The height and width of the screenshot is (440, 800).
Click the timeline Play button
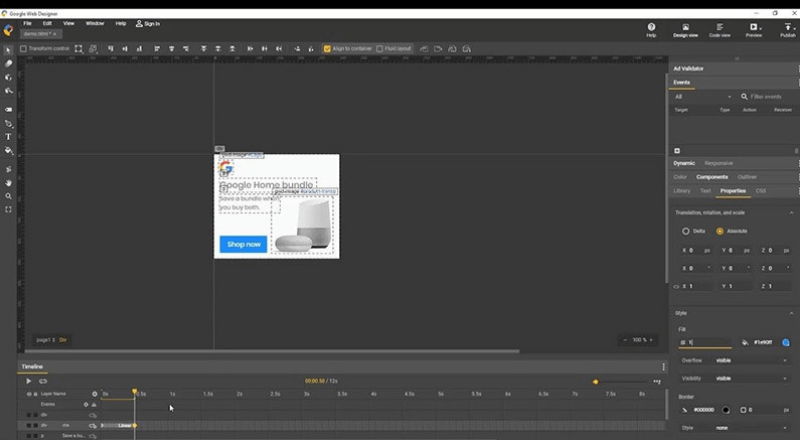click(x=29, y=381)
